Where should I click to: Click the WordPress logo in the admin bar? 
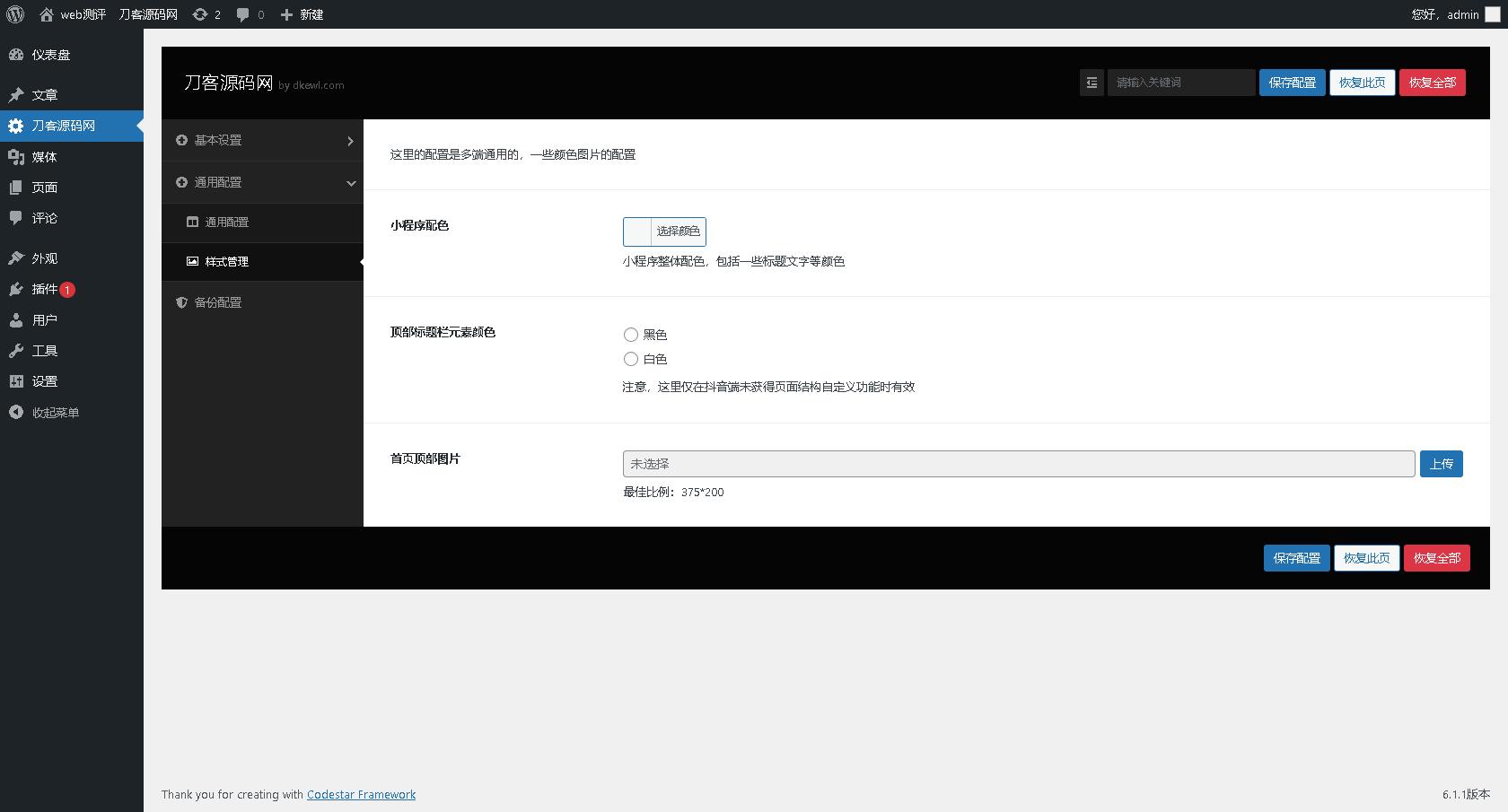coord(14,14)
